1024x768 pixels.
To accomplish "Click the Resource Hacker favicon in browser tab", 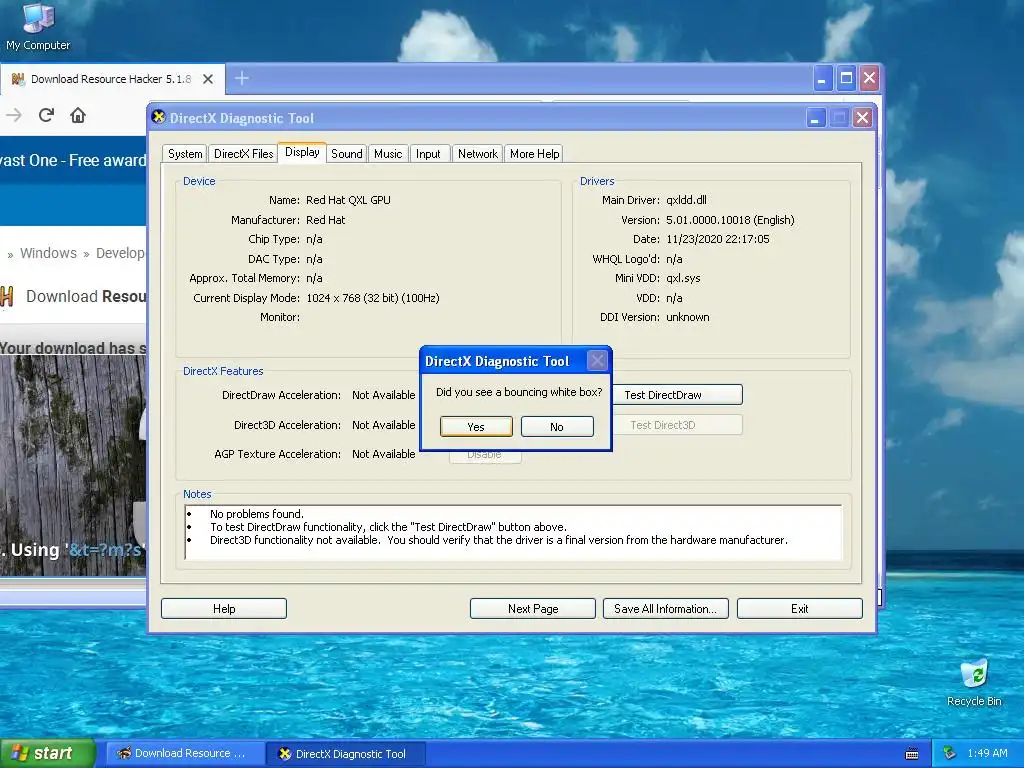I will click(x=18, y=79).
